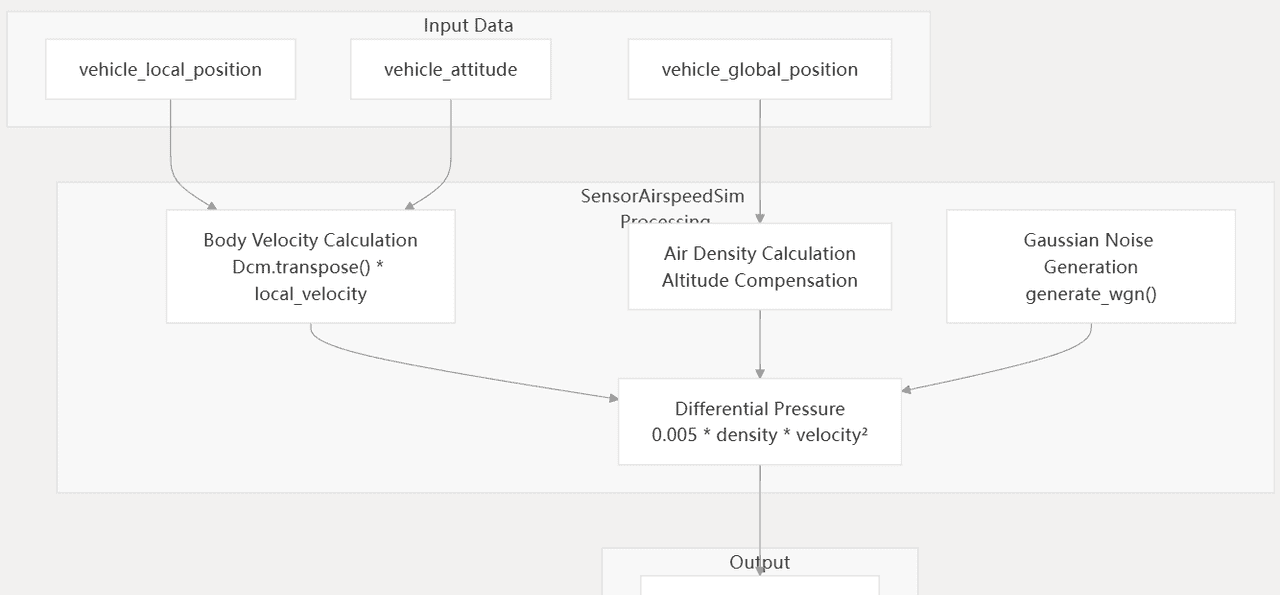Select the arrow from Air Density to Differential Pressure
Image resolution: width=1280 pixels, height=595 pixels.
pyautogui.click(x=760, y=345)
